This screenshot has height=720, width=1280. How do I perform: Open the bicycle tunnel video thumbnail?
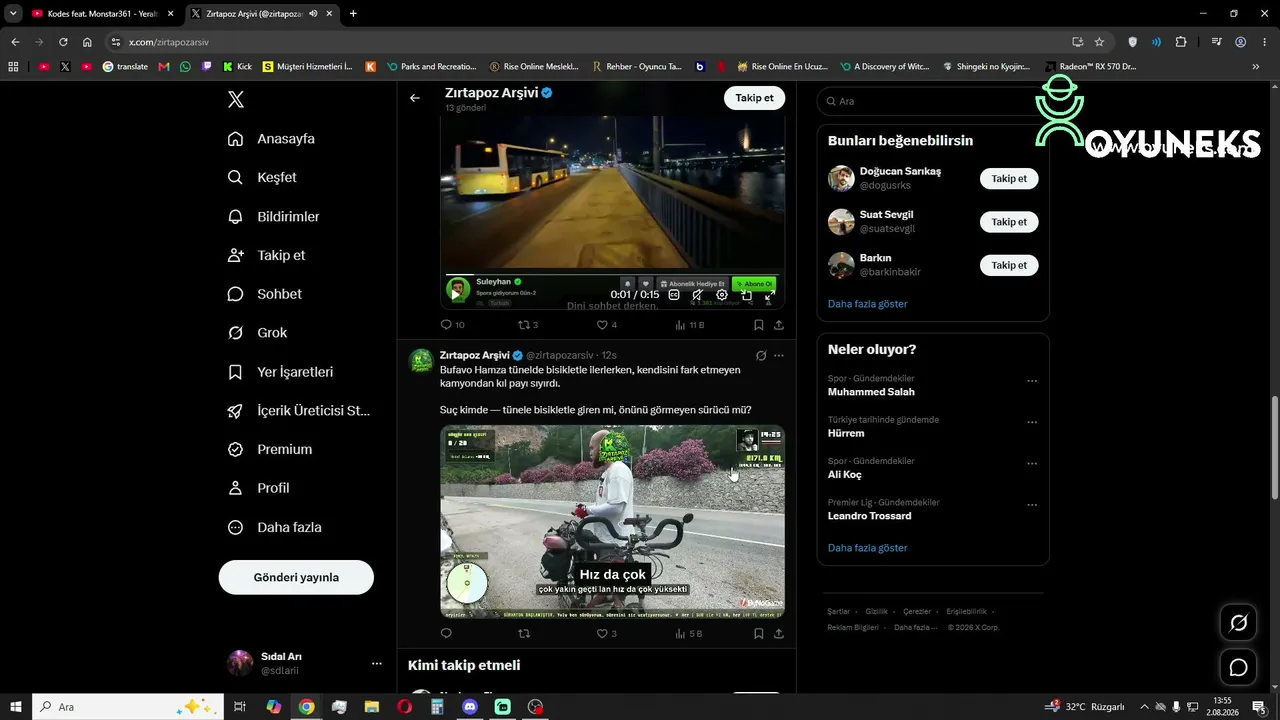(x=612, y=521)
